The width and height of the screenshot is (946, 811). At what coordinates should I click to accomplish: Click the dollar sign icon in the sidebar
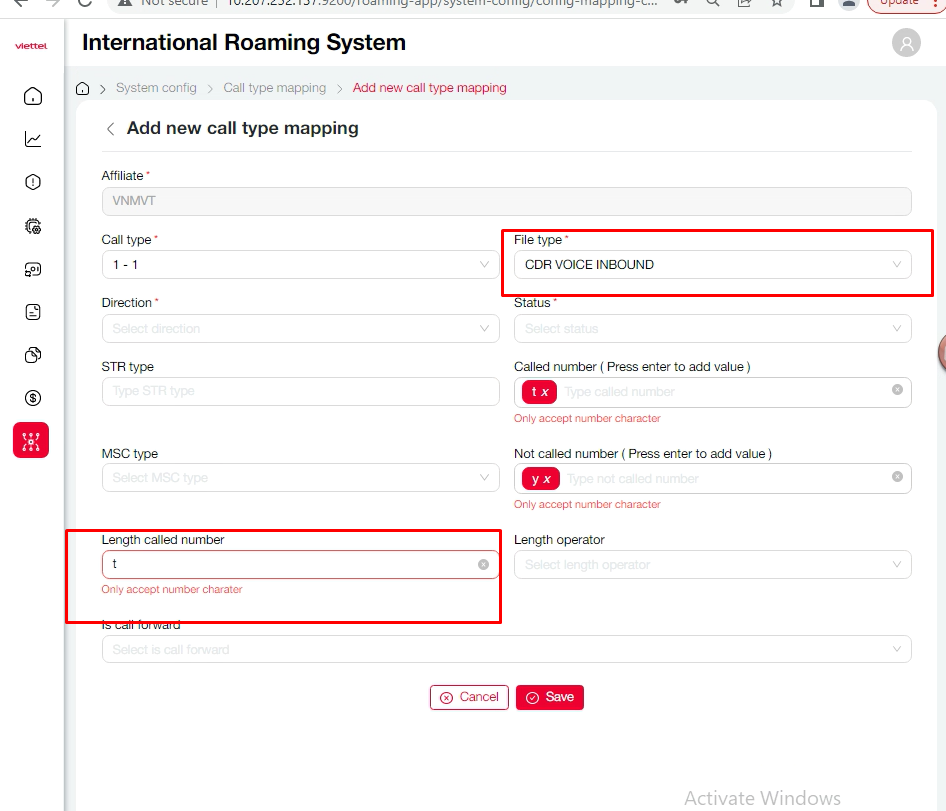[33, 398]
